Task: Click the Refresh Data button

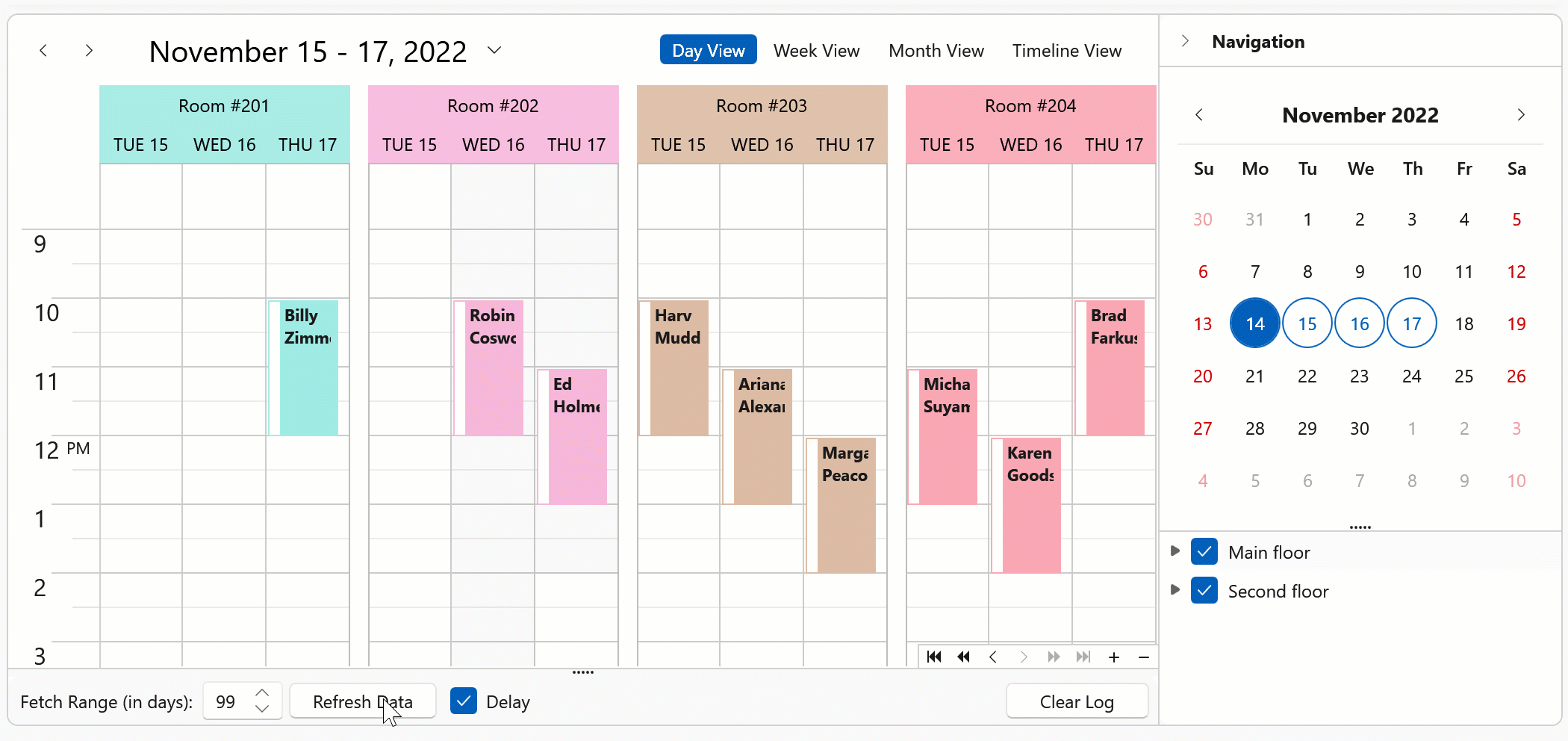Action: 363,701
